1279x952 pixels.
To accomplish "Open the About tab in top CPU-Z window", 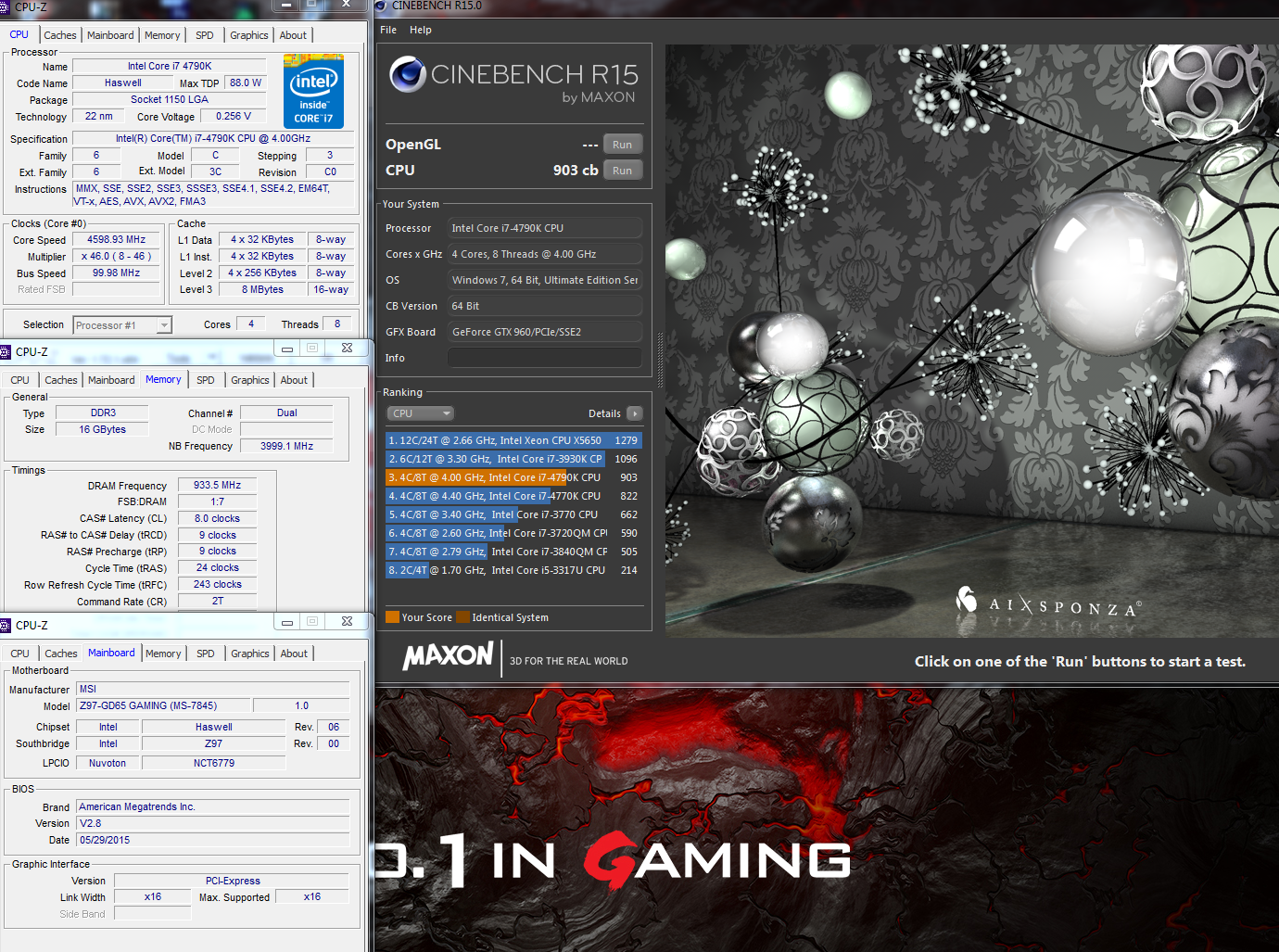I will 293,35.
